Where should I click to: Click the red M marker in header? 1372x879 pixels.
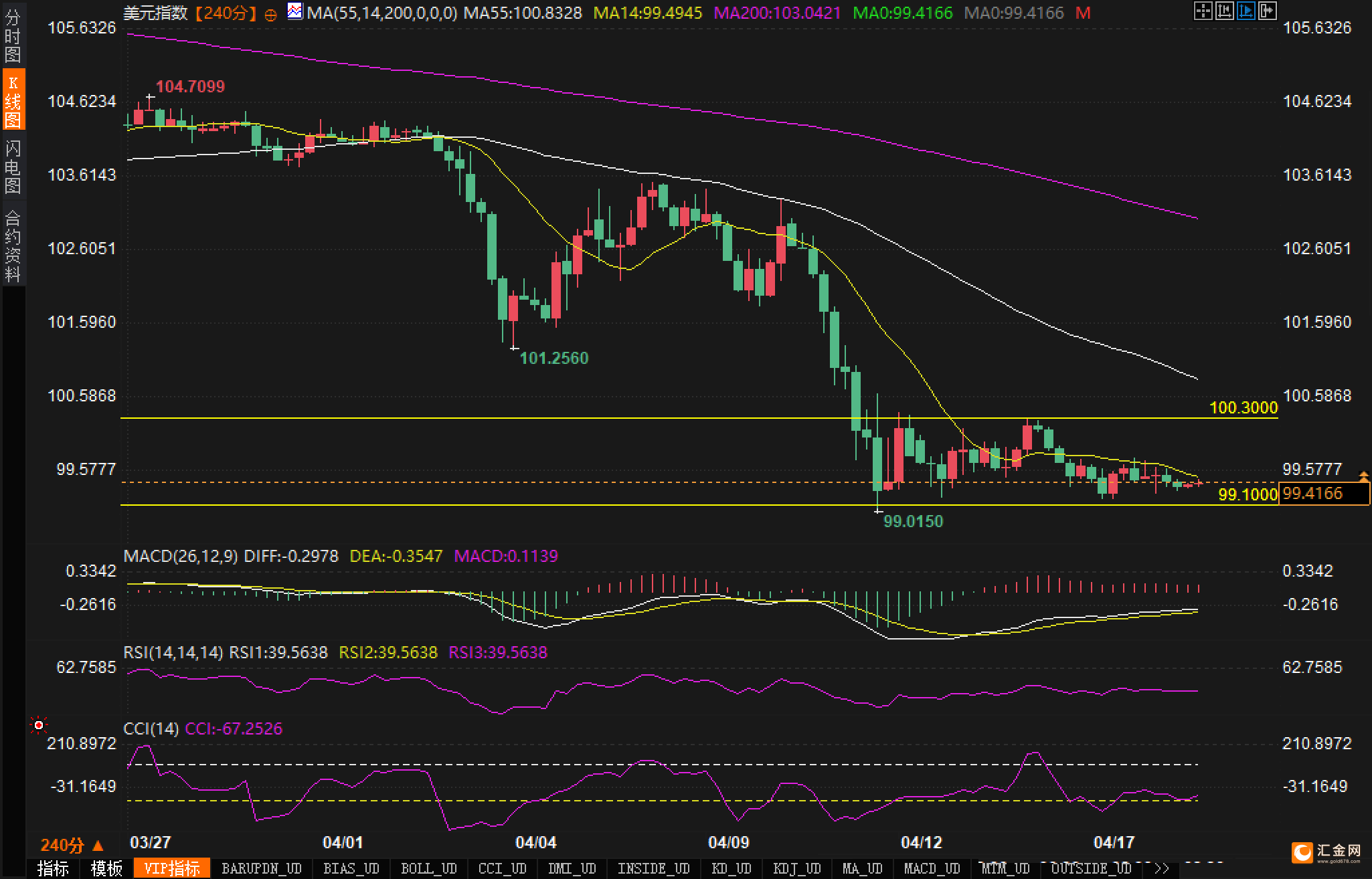click(1084, 13)
